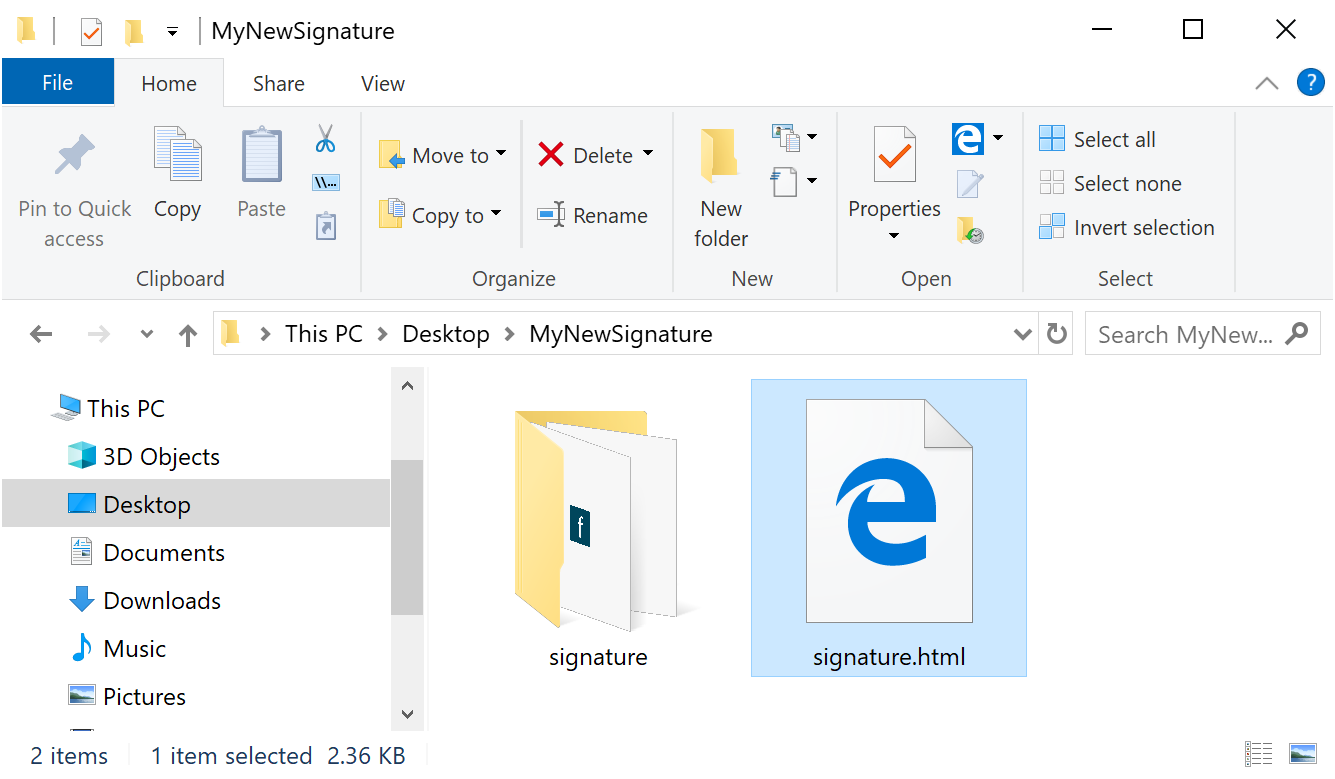Click the New folder icon in title bar
The width and height of the screenshot is (1335, 779).
pyautogui.click(x=134, y=31)
